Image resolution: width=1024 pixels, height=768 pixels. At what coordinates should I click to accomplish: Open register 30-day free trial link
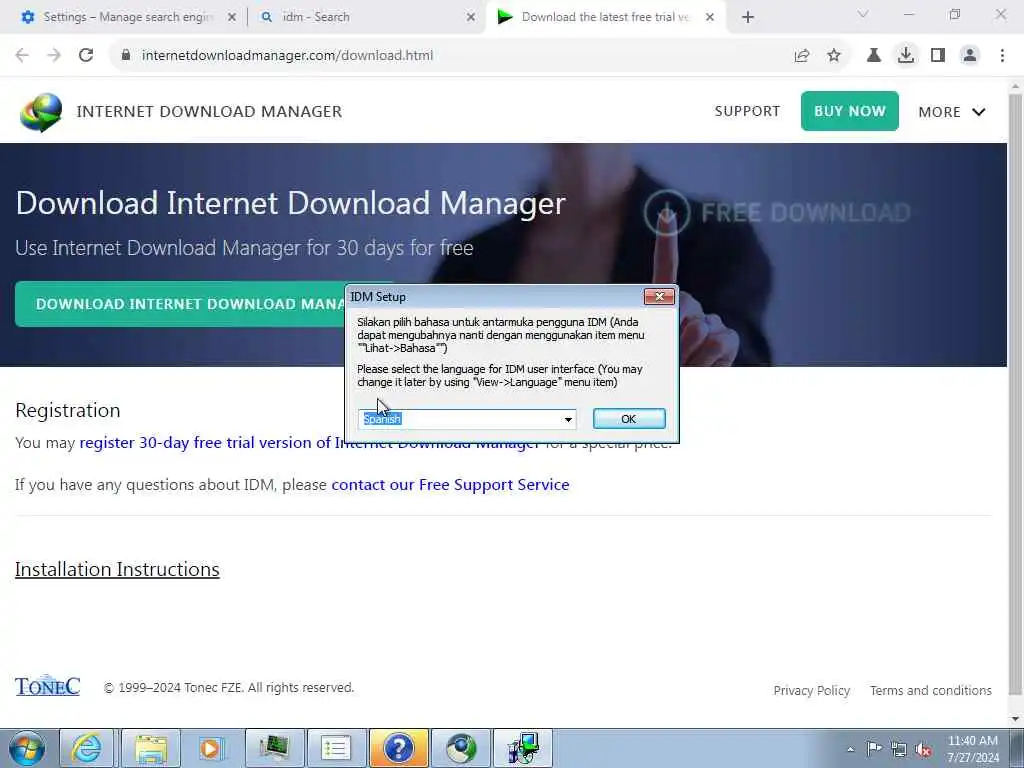coord(309,443)
